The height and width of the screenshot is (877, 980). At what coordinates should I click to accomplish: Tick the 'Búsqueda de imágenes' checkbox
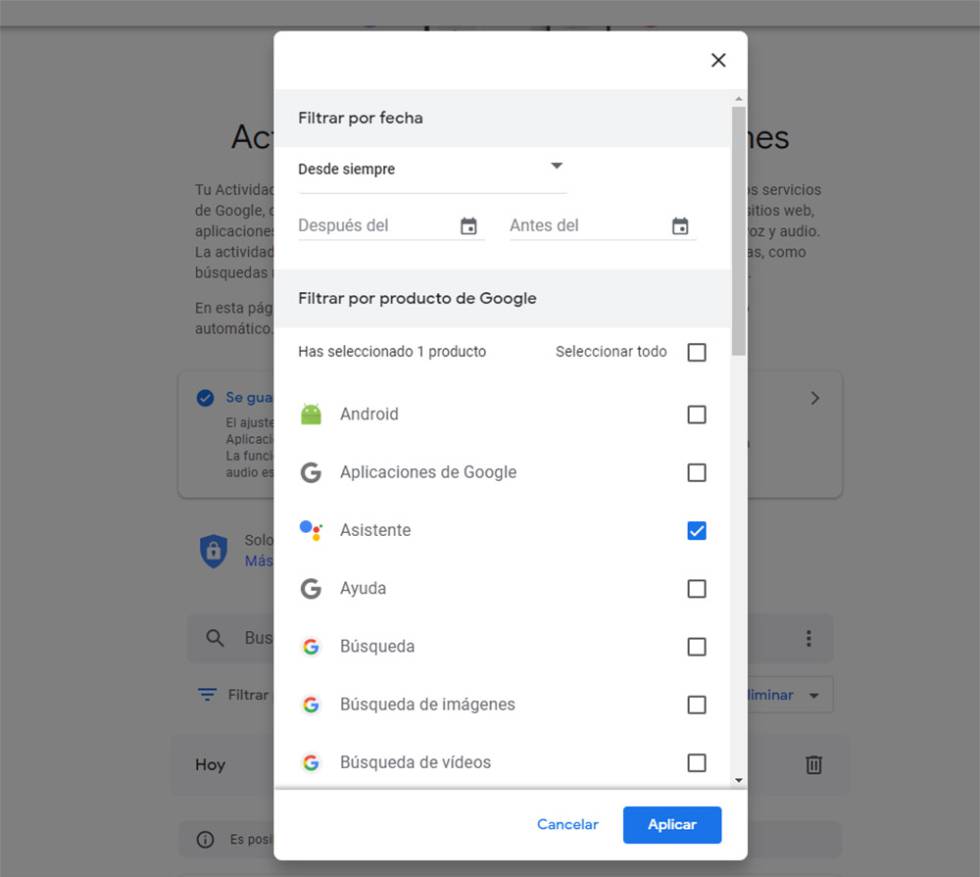pos(696,705)
